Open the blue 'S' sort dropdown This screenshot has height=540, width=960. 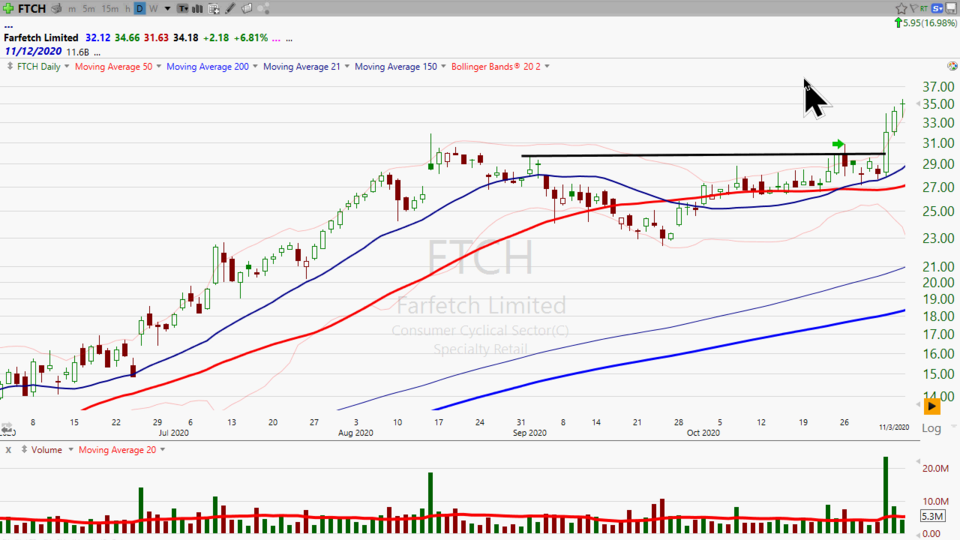(937, 8)
